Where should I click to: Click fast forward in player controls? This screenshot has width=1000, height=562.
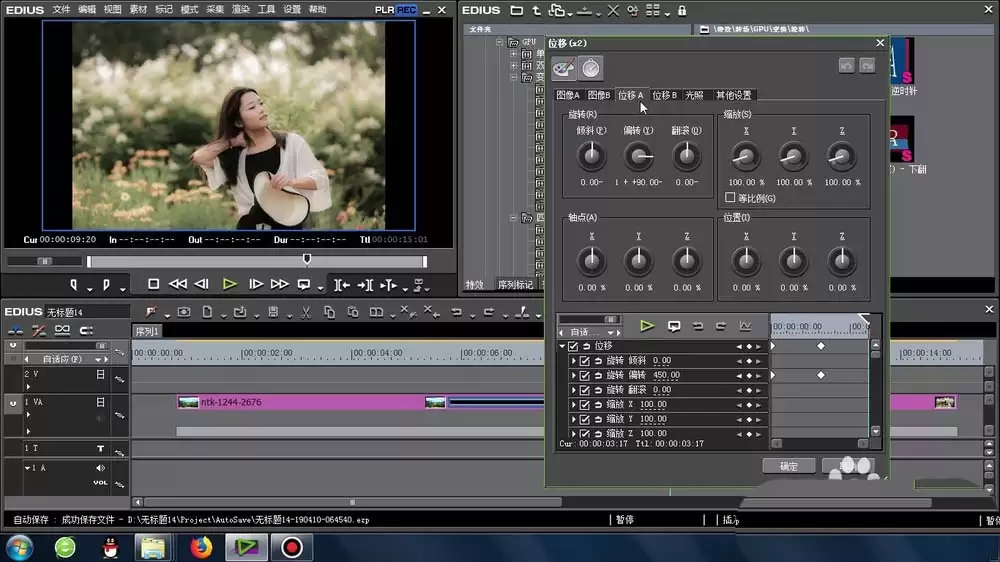tap(279, 285)
